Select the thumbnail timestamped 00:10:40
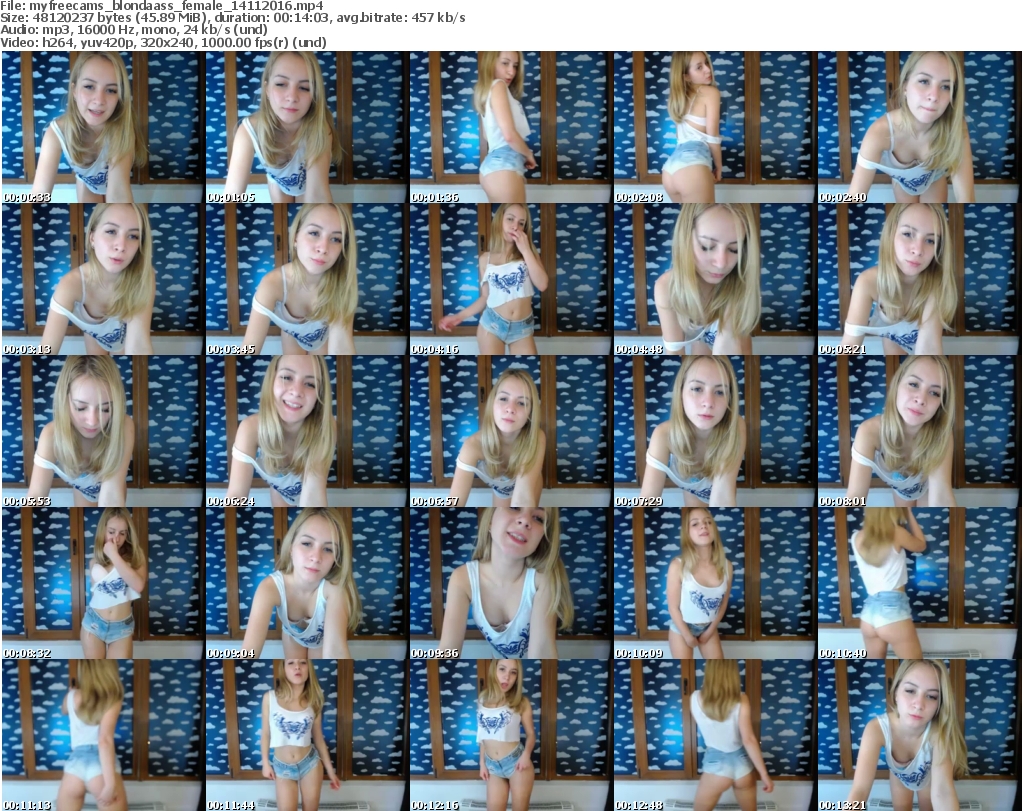1024x811 pixels. tap(918, 583)
